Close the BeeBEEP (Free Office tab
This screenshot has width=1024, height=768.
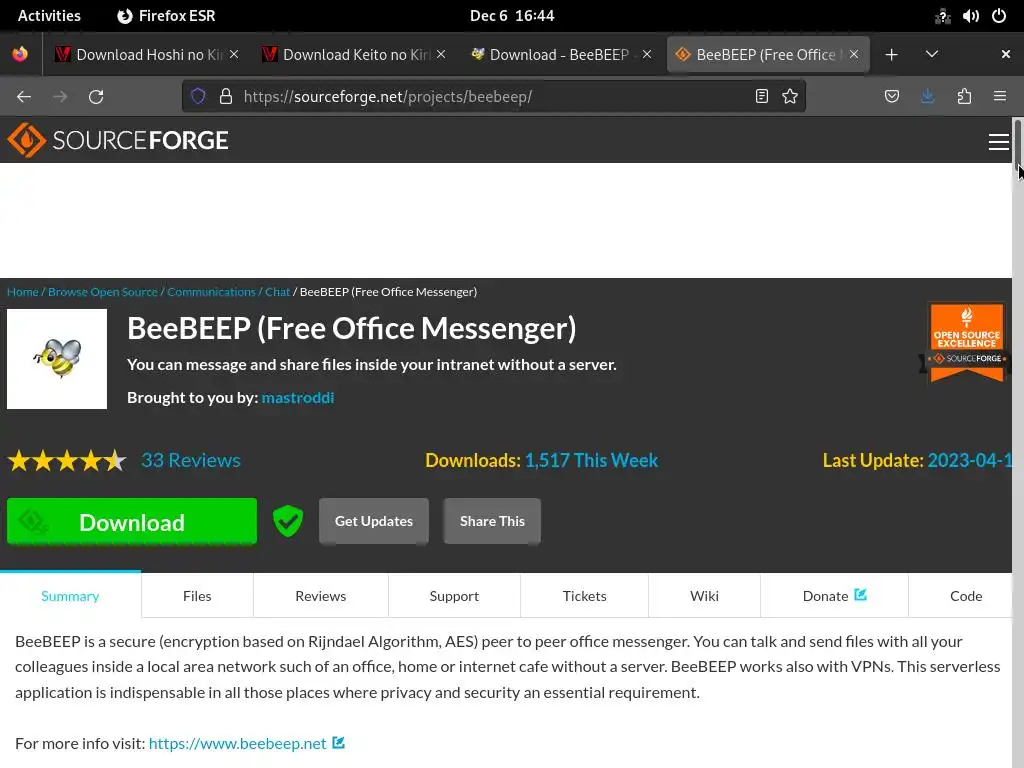[854, 54]
